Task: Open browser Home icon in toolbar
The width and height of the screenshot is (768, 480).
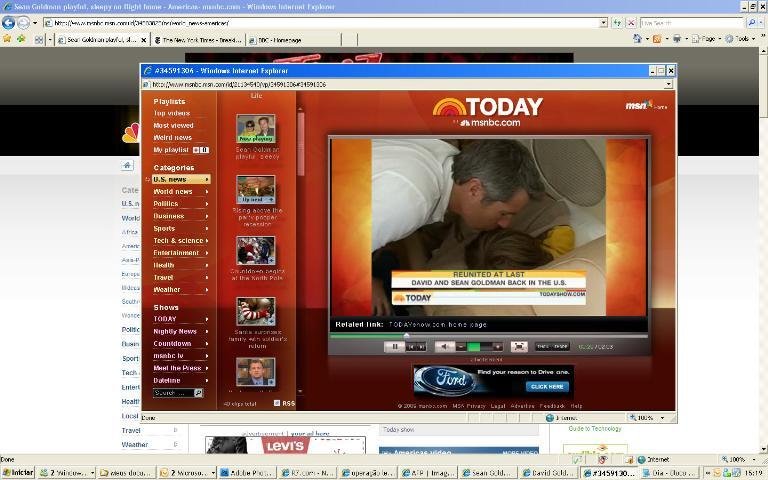Action: (637, 38)
